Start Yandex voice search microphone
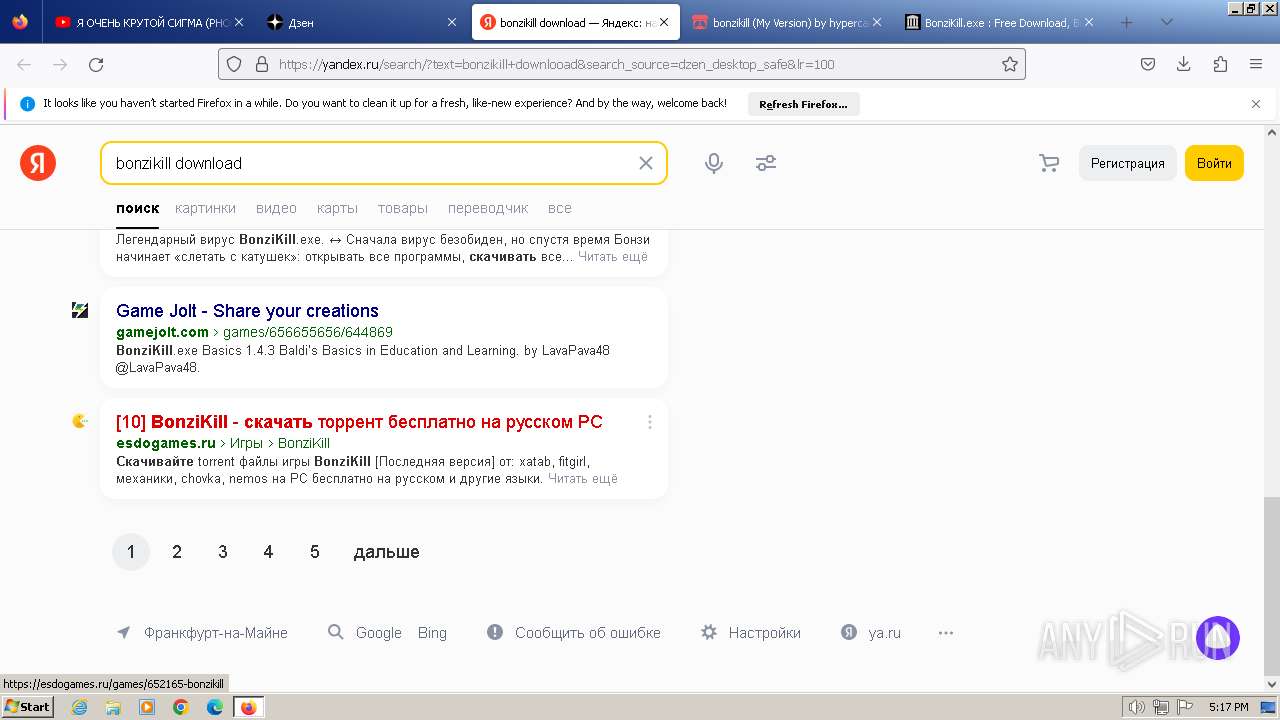 click(x=714, y=163)
